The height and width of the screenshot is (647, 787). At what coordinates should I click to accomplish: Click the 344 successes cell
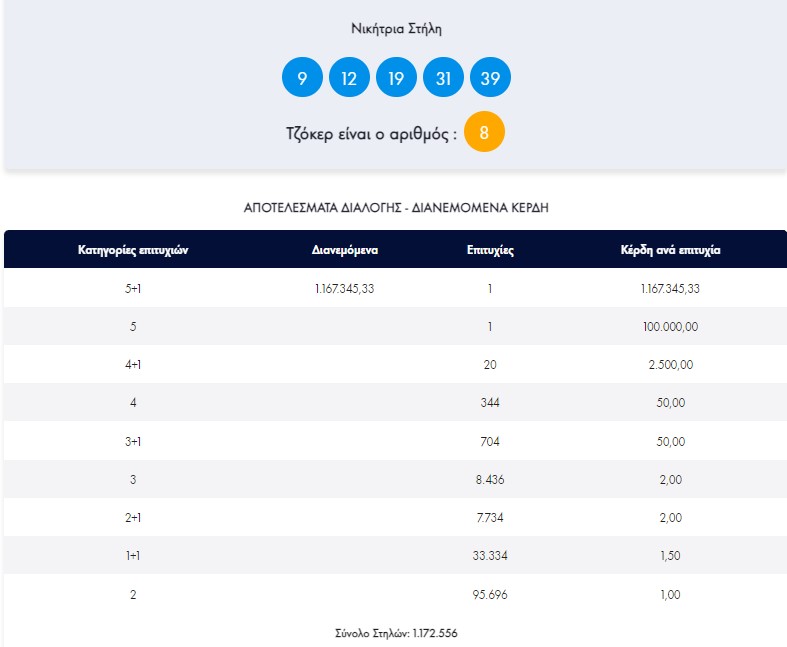(x=490, y=403)
